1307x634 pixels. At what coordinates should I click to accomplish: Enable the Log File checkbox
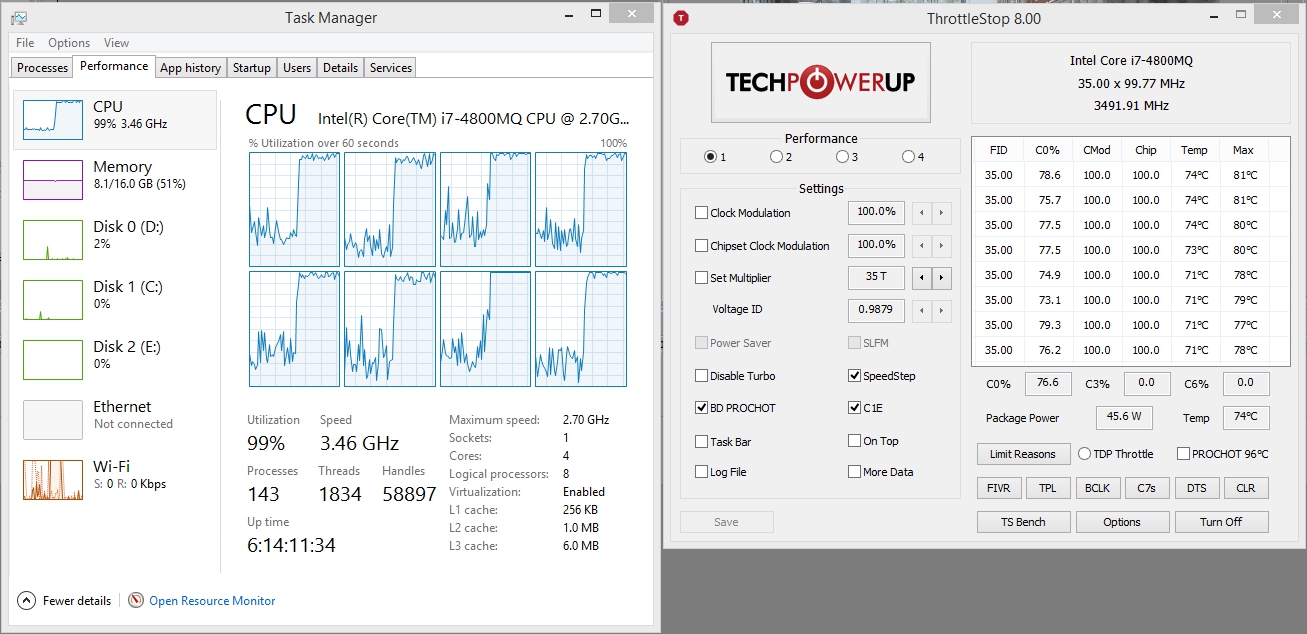(x=701, y=472)
